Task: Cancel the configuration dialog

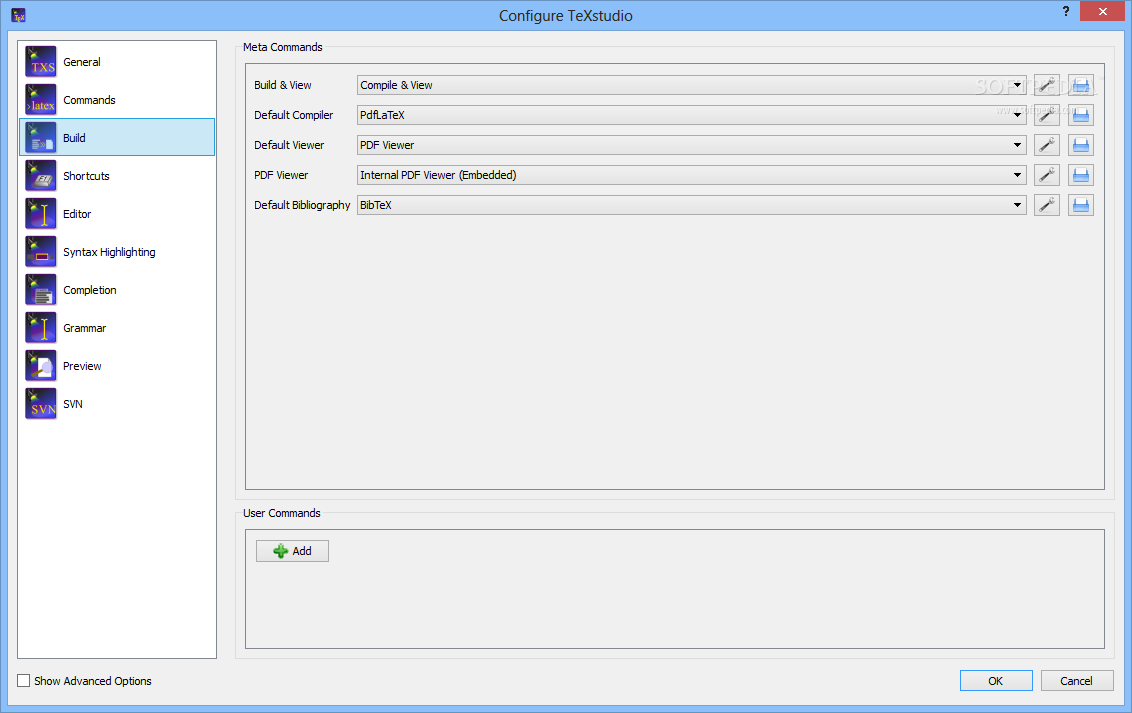Action: point(1076,681)
